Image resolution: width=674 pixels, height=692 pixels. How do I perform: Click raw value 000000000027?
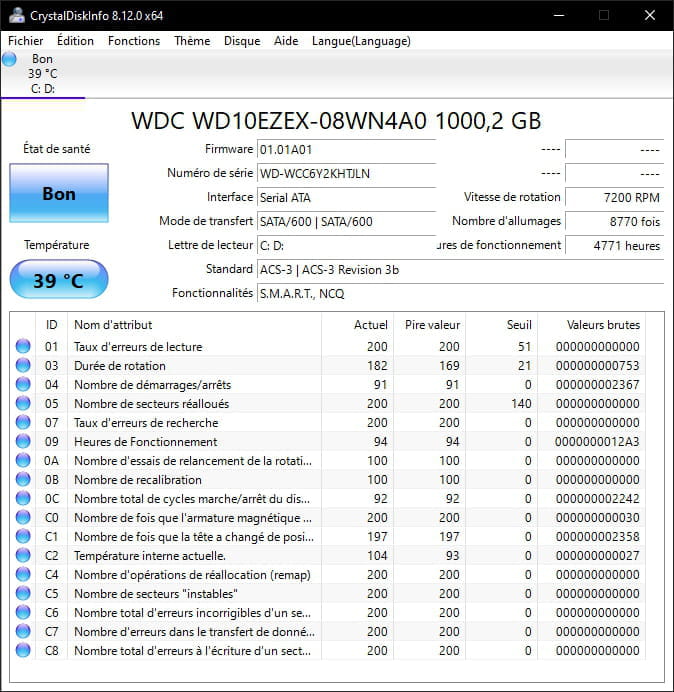[x=597, y=556]
